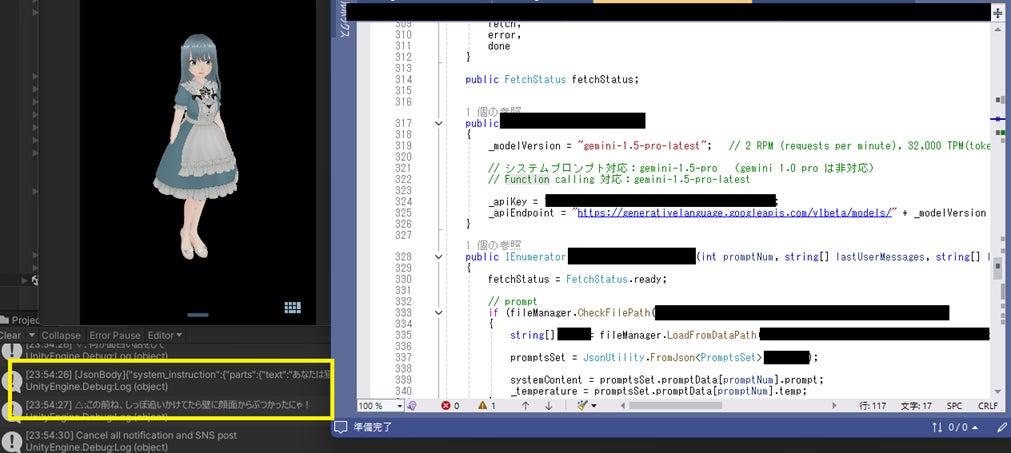Toggle Collapse in the Unity Console

61,335
